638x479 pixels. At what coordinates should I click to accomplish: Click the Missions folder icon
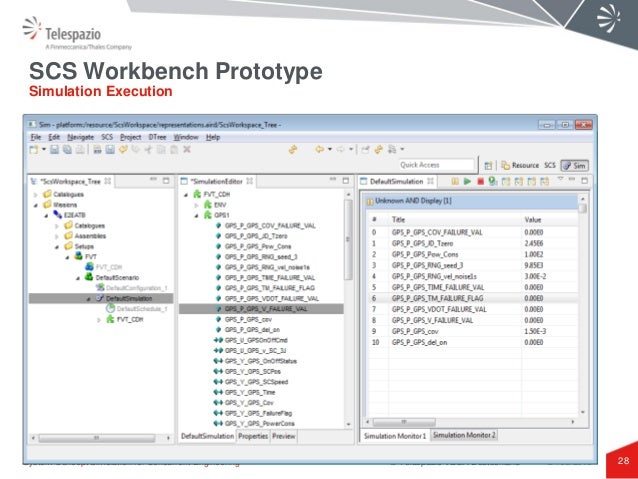click(47, 204)
